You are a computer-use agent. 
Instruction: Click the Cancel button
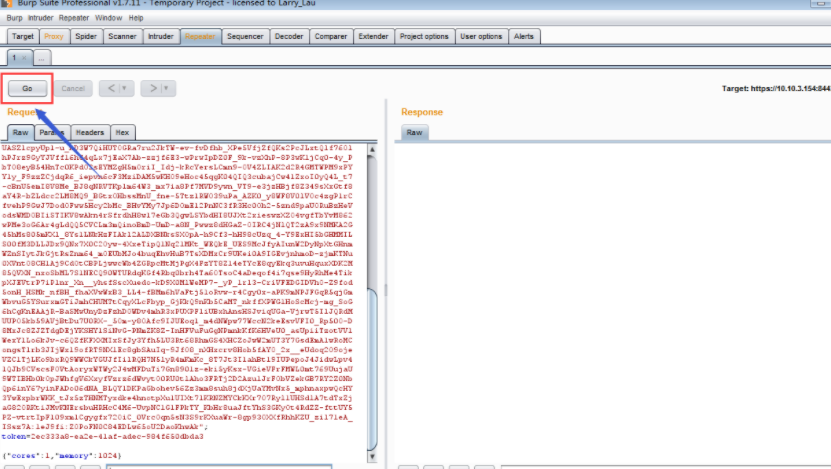(x=73, y=89)
